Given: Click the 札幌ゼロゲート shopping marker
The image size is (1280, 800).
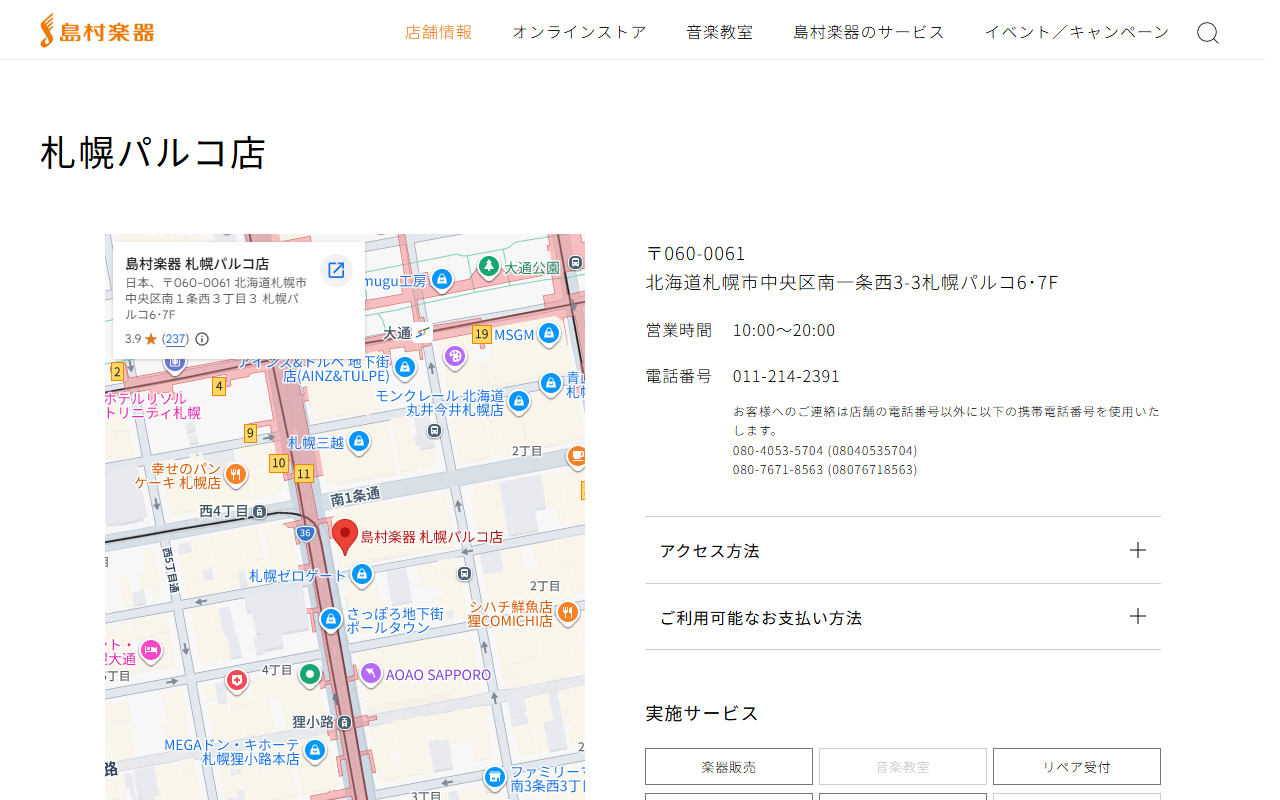Looking at the screenshot, I should coord(363,575).
